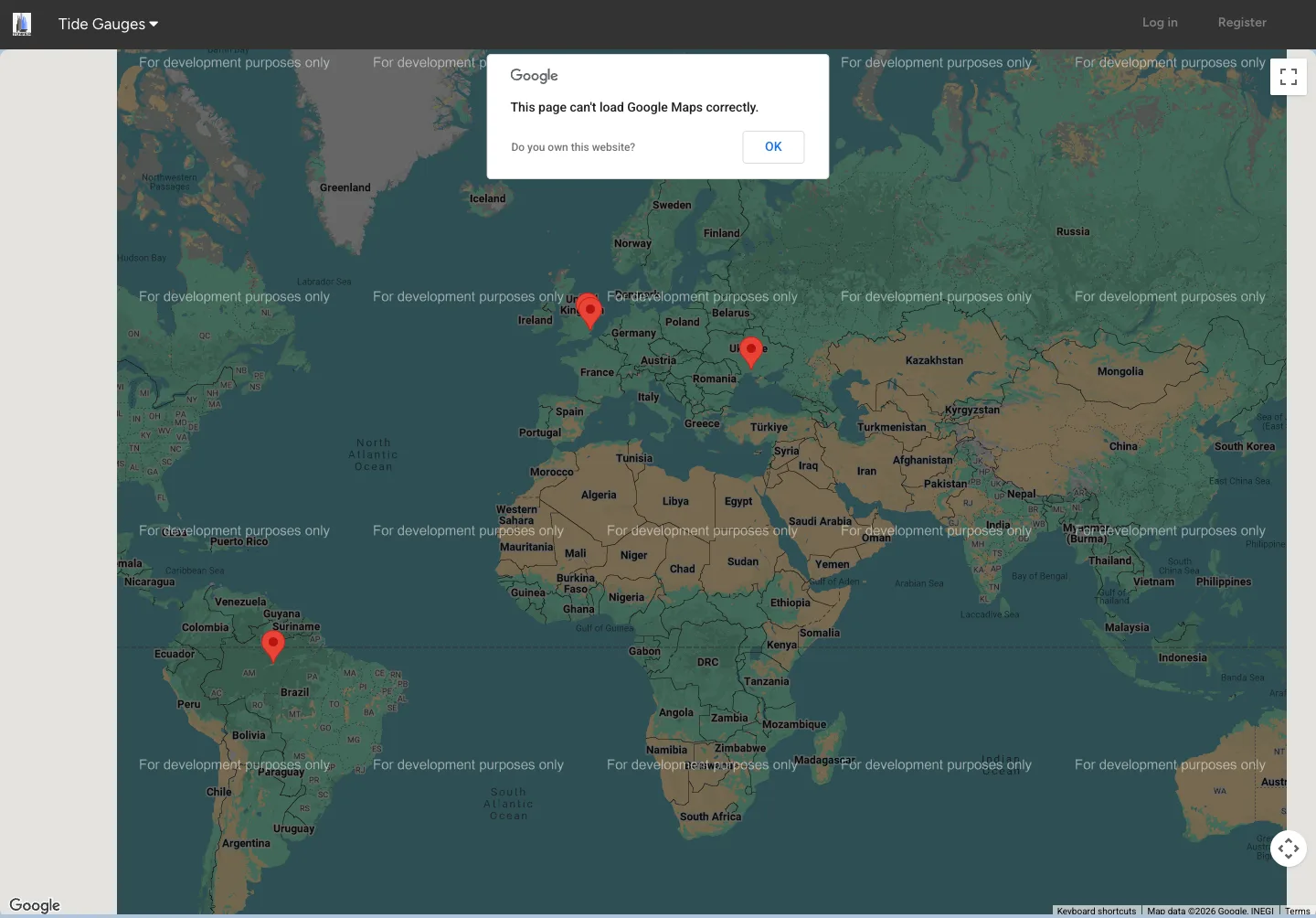Dismiss the Google Maps error with OK

point(773,147)
